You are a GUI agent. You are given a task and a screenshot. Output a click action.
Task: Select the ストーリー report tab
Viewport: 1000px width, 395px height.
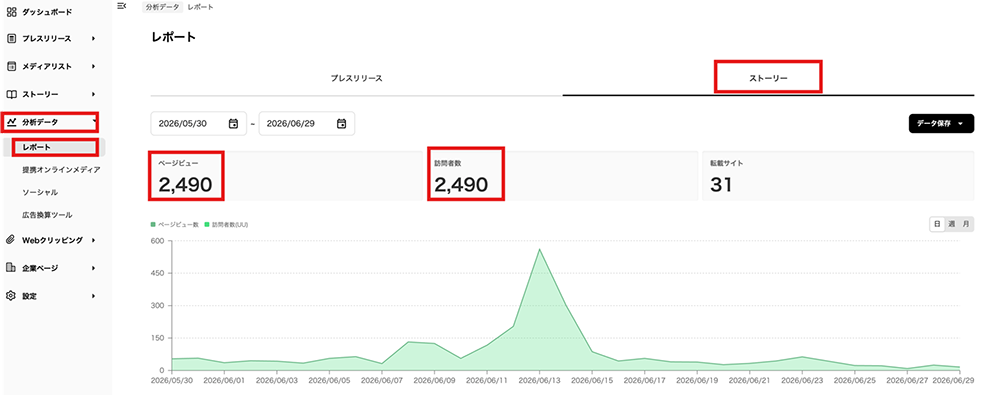pyautogui.click(x=768, y=78)
